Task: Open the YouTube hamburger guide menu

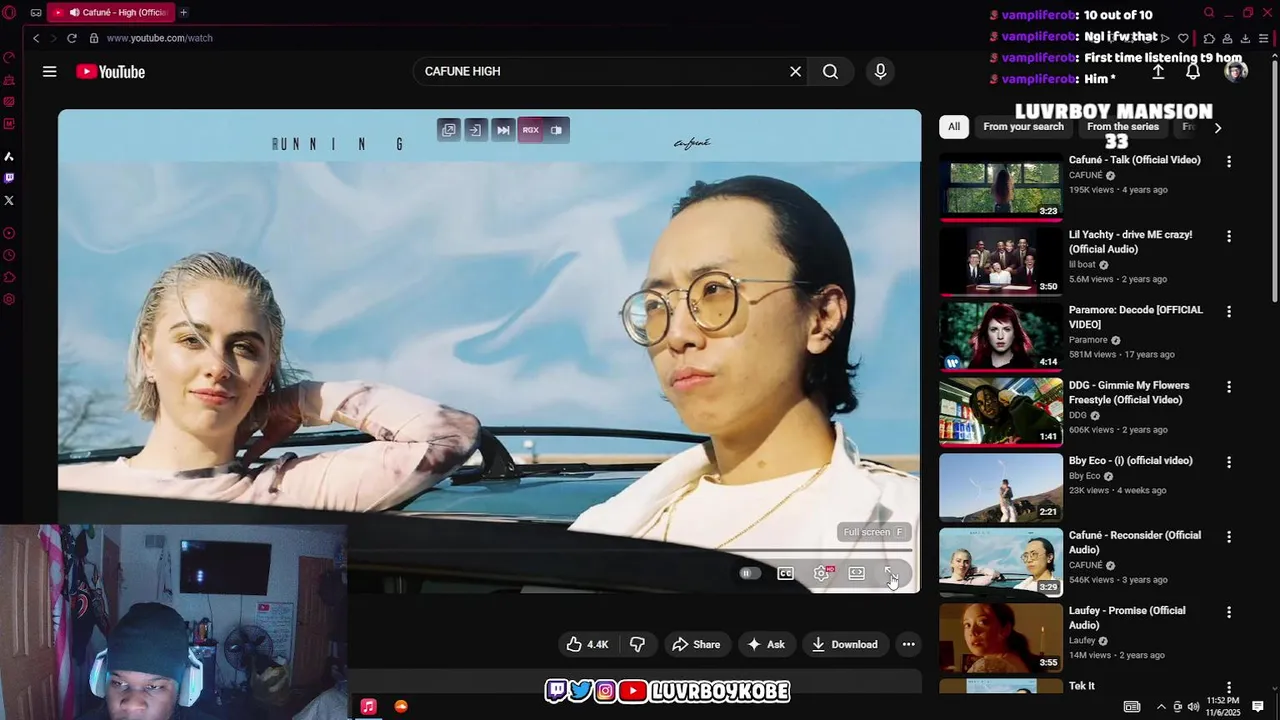Action: (x=49, y=71)
